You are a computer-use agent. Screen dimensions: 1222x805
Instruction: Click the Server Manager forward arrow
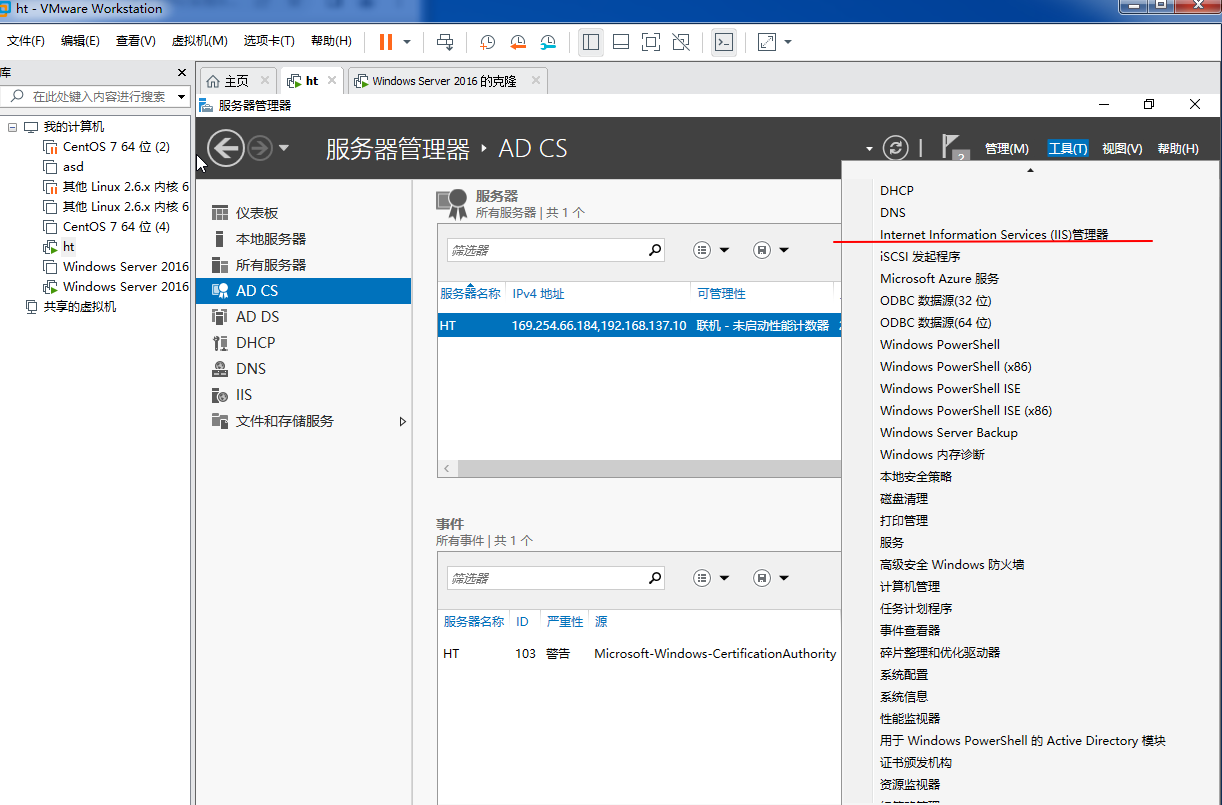tap(260, 149)
